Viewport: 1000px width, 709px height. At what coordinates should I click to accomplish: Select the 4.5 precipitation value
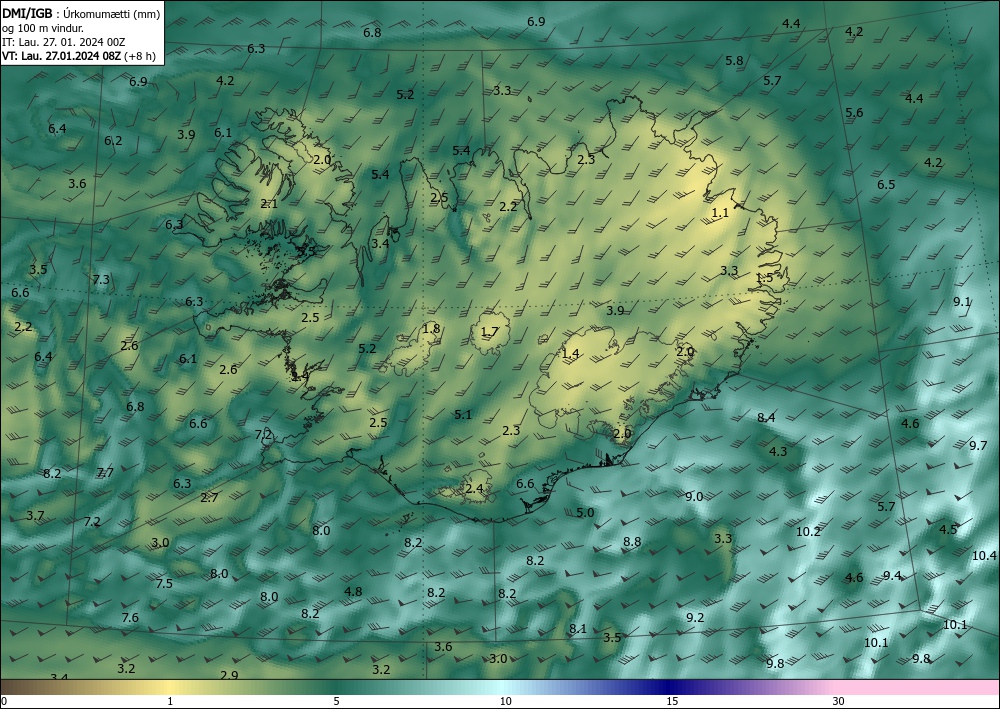coord(948,530)
